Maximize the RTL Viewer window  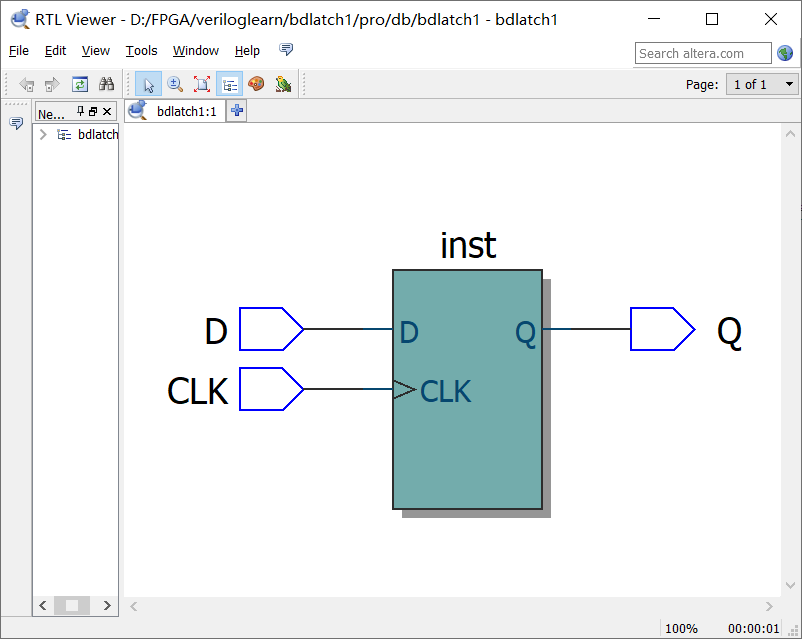point(712,19)
